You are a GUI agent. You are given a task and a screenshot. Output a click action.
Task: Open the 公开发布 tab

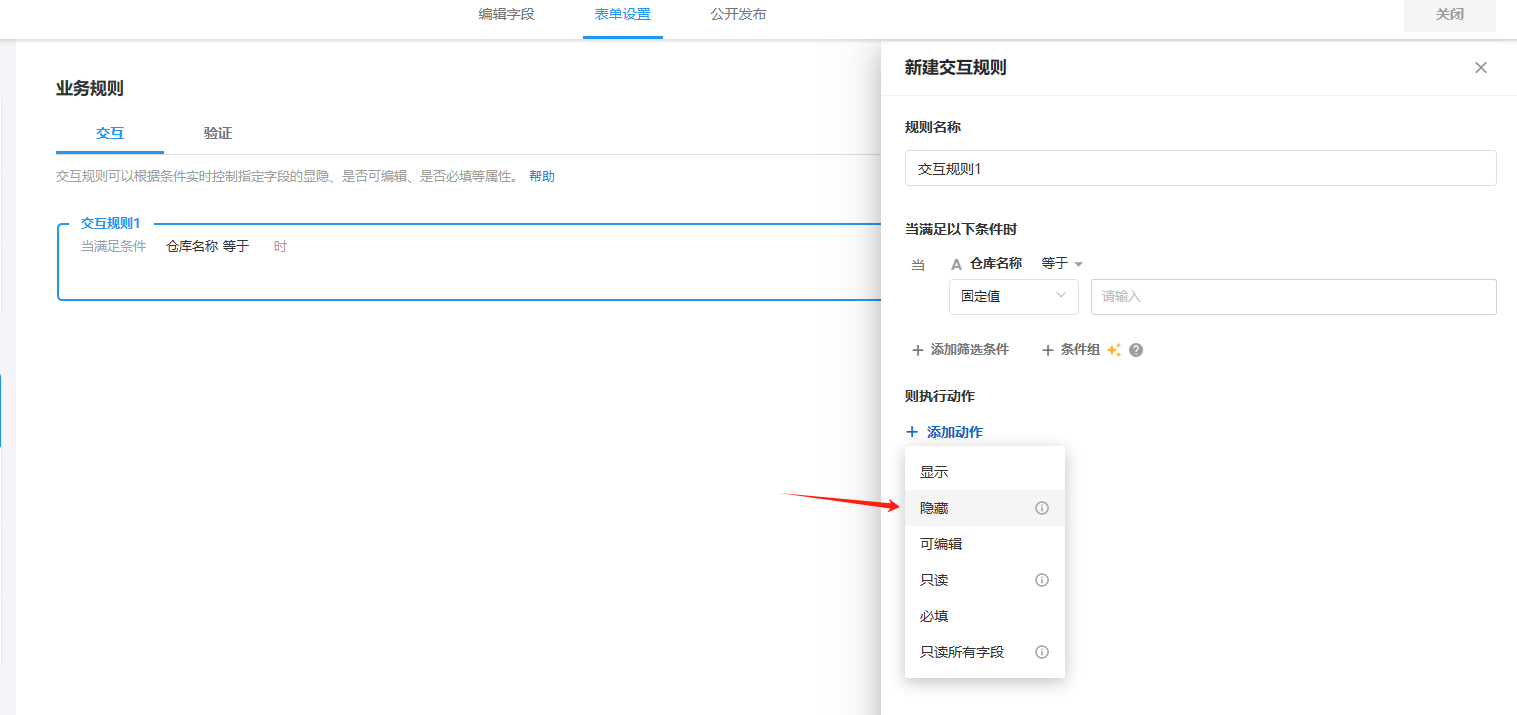pos(738,15)
